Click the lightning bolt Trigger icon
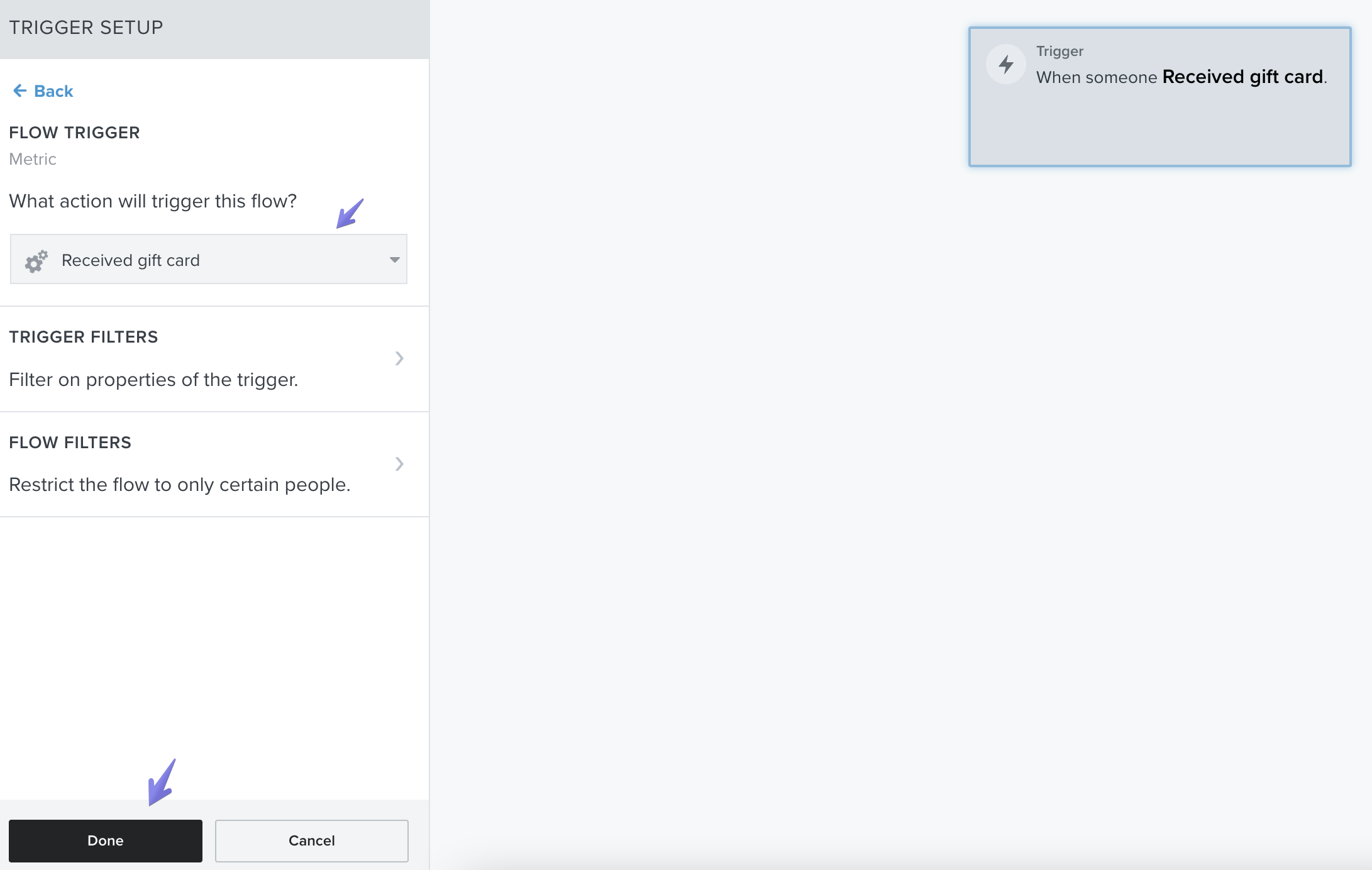Image resolution: width=1372 pixels, height=870 pixels. point(1006,64)
